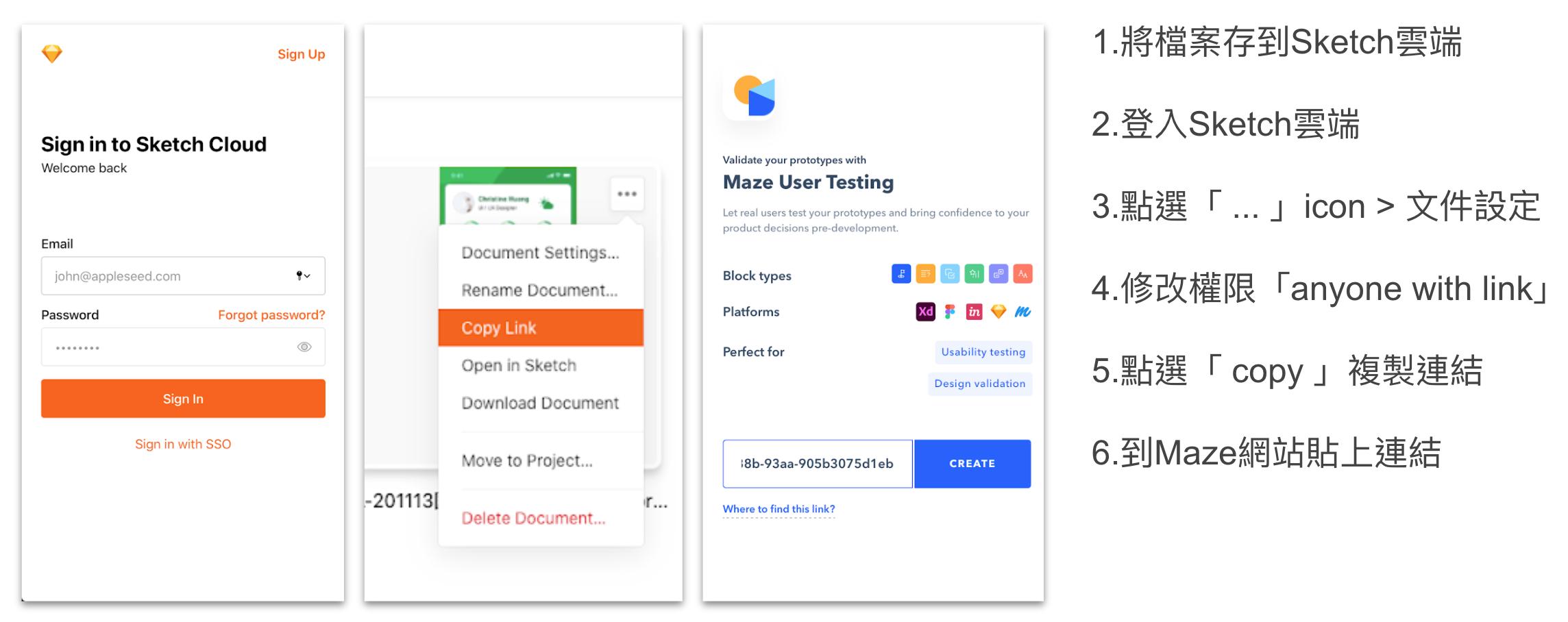
Task: Click the orange block type icon
Action: pyautogui.click(x=925, y=274)
